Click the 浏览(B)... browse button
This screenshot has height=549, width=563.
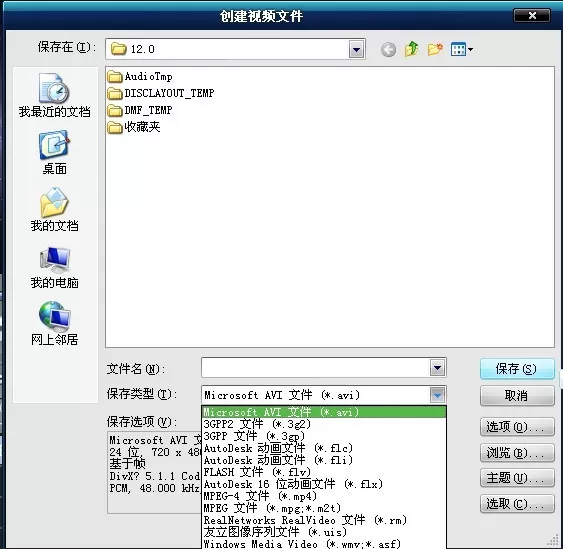517,453
